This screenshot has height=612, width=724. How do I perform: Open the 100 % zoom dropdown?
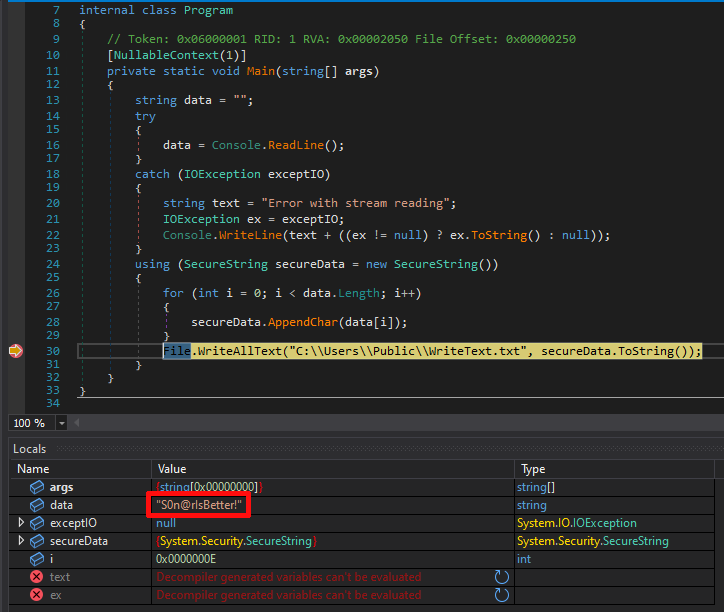click(62, 423)
